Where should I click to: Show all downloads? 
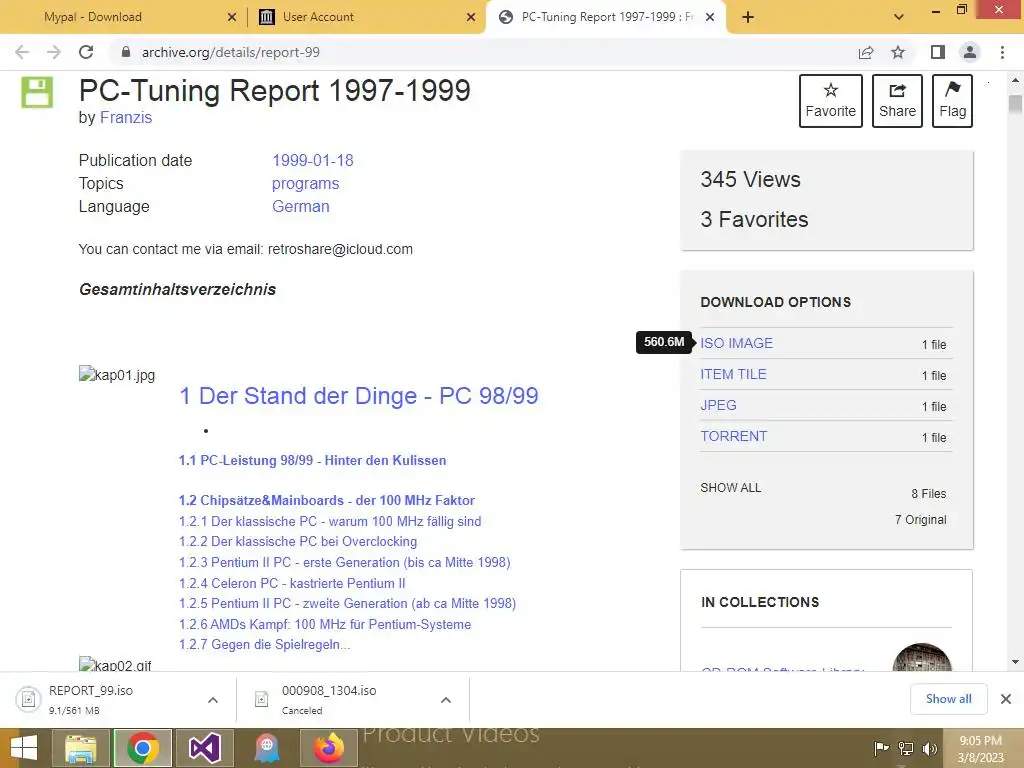pos(948,699)
